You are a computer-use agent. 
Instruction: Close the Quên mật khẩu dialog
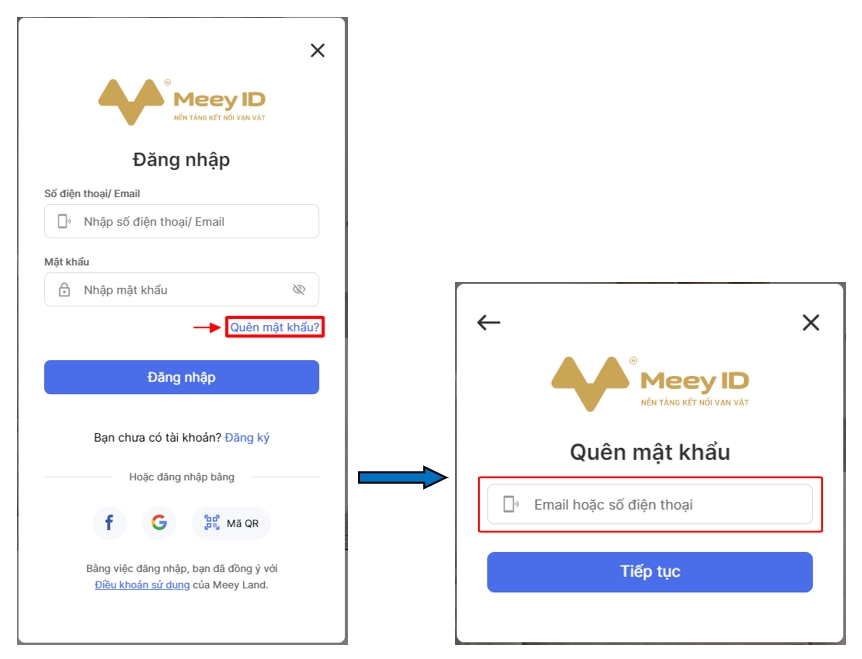pos(811,322)
